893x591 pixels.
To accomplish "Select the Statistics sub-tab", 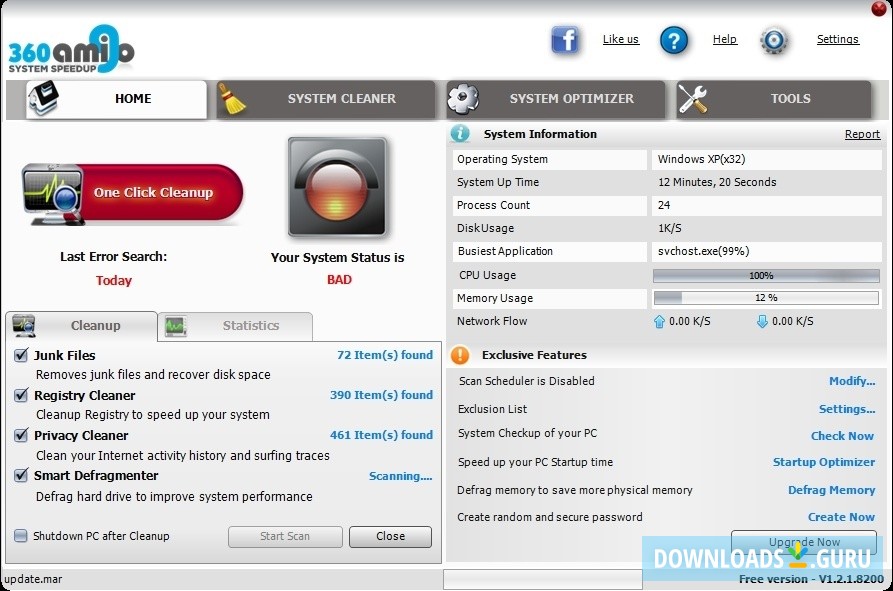I will tap(235, 326).
